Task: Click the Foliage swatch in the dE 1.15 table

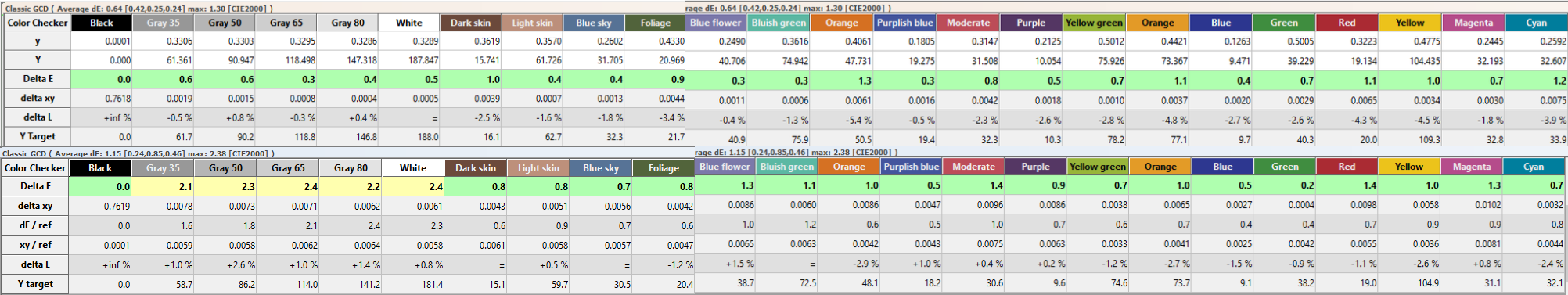Action: (x=664, y=167)
